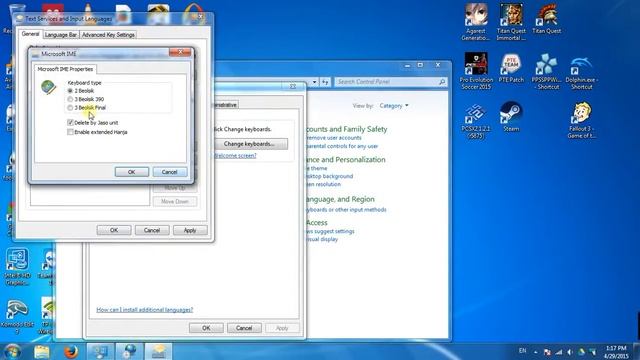Viewport: 640px width, 360px height.
Task: Click the Show desktop button
Action: point(637,352)
